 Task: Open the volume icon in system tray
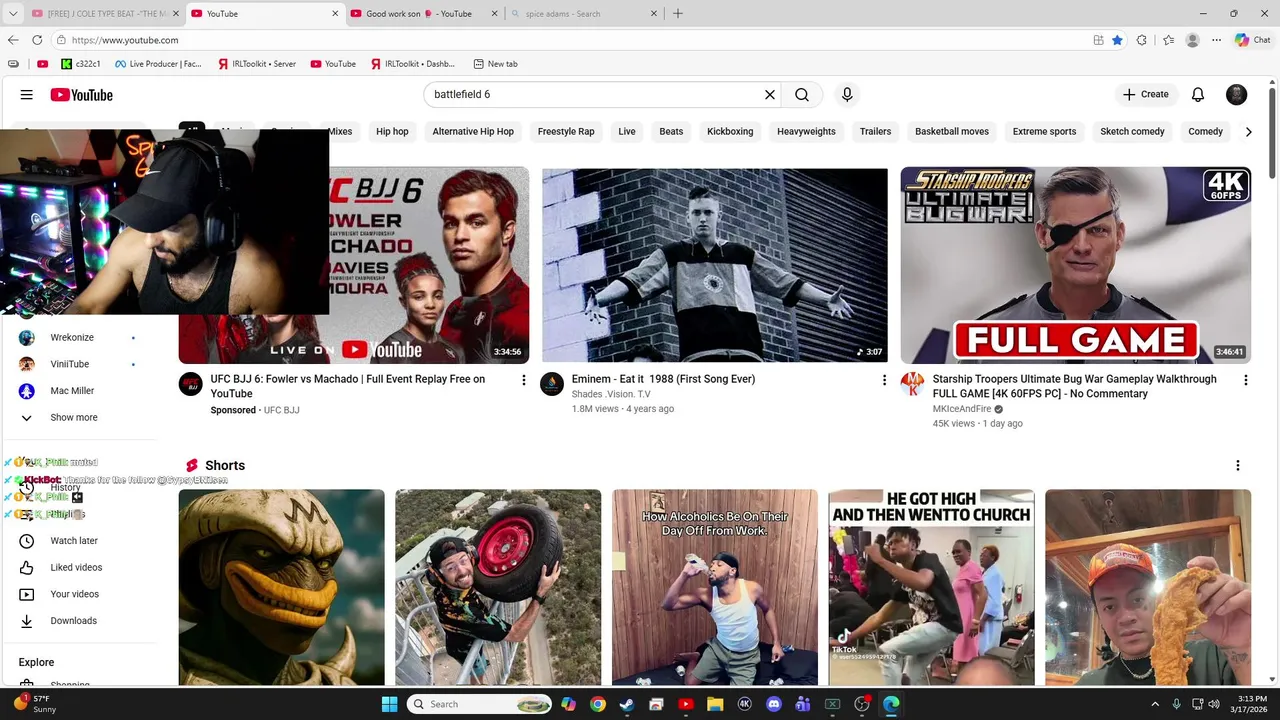point(1214,704)
